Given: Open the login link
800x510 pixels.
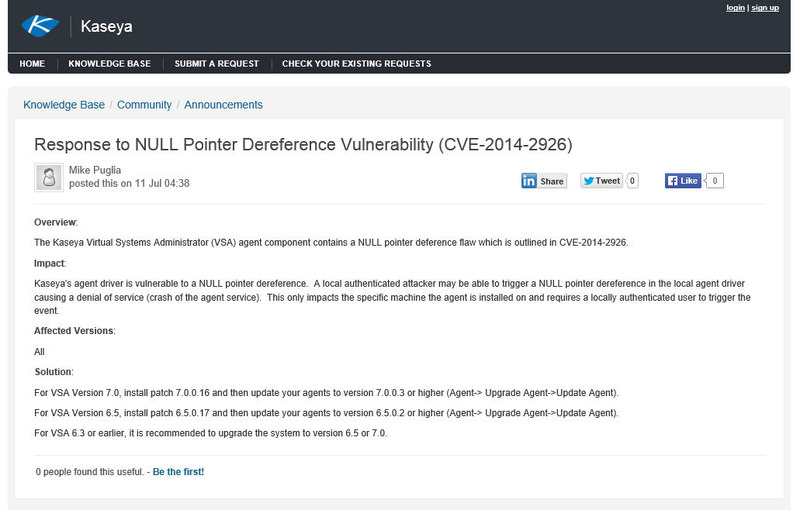Looking at the screenshot, I should (735, 8).
